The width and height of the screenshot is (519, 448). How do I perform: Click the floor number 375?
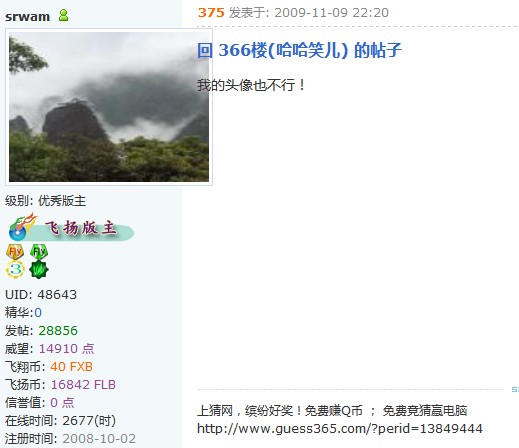point(211,13)
